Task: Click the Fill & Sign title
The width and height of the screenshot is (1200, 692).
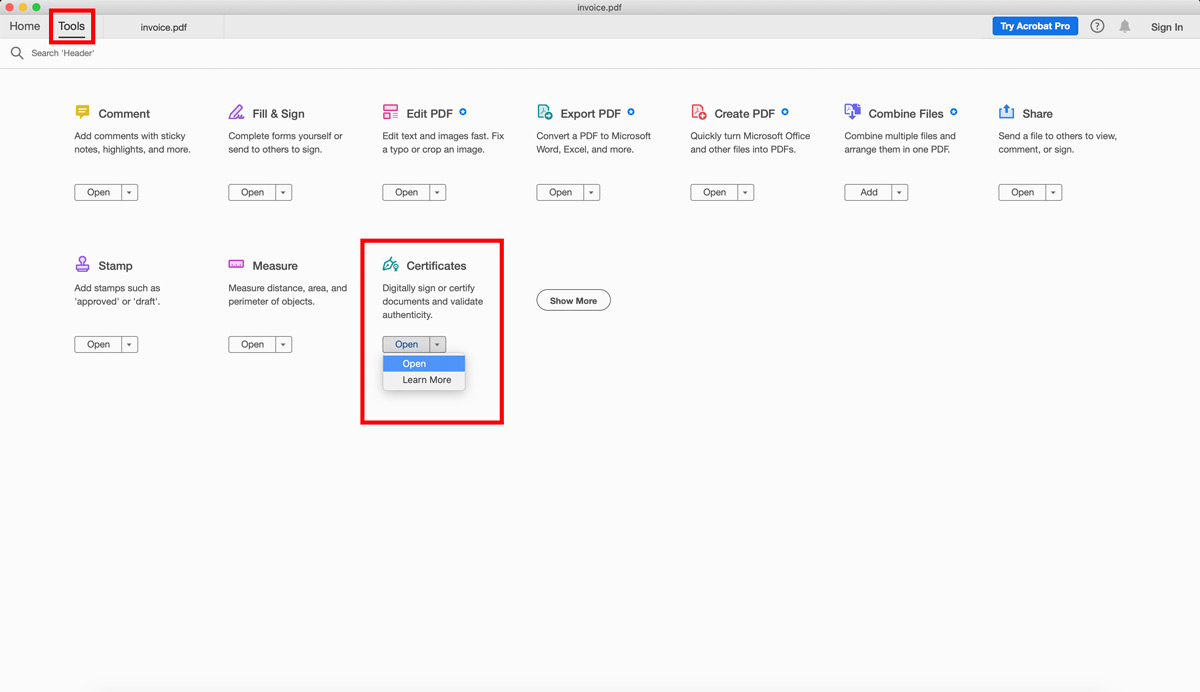Action: tap(279, 114)
